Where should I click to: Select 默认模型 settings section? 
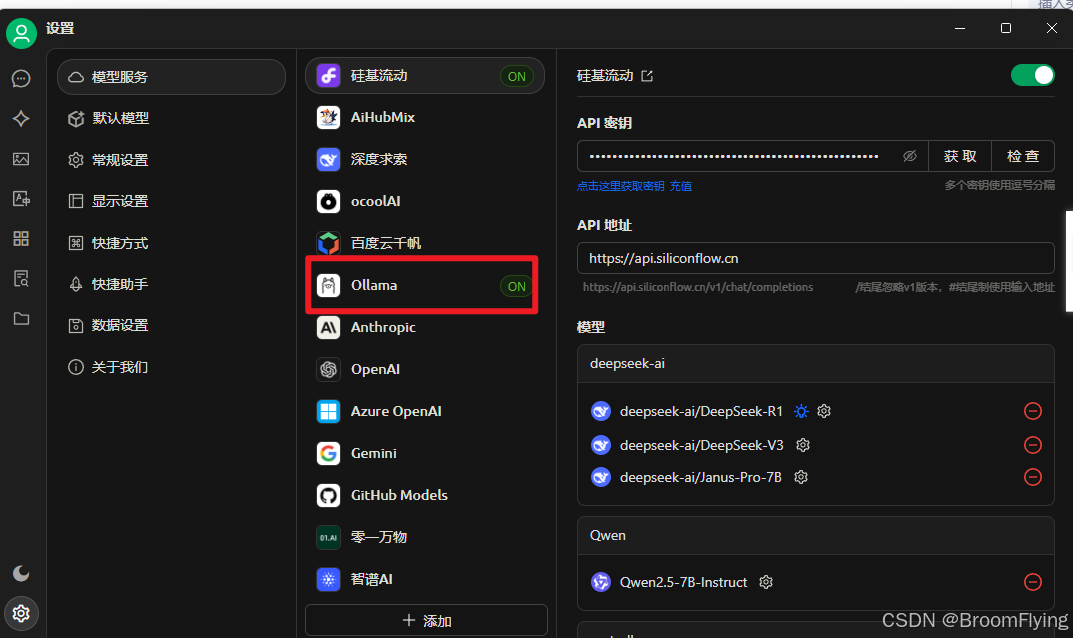171,118
